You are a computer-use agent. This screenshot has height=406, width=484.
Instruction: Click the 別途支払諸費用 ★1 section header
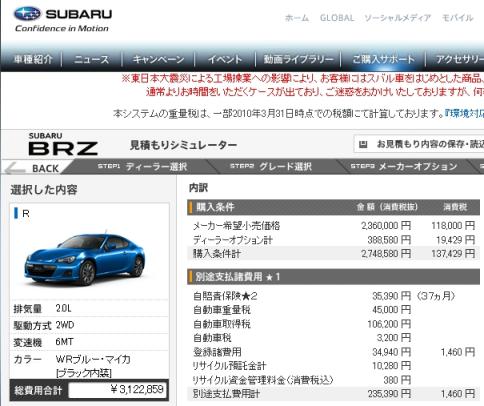(x=333, y=276)
